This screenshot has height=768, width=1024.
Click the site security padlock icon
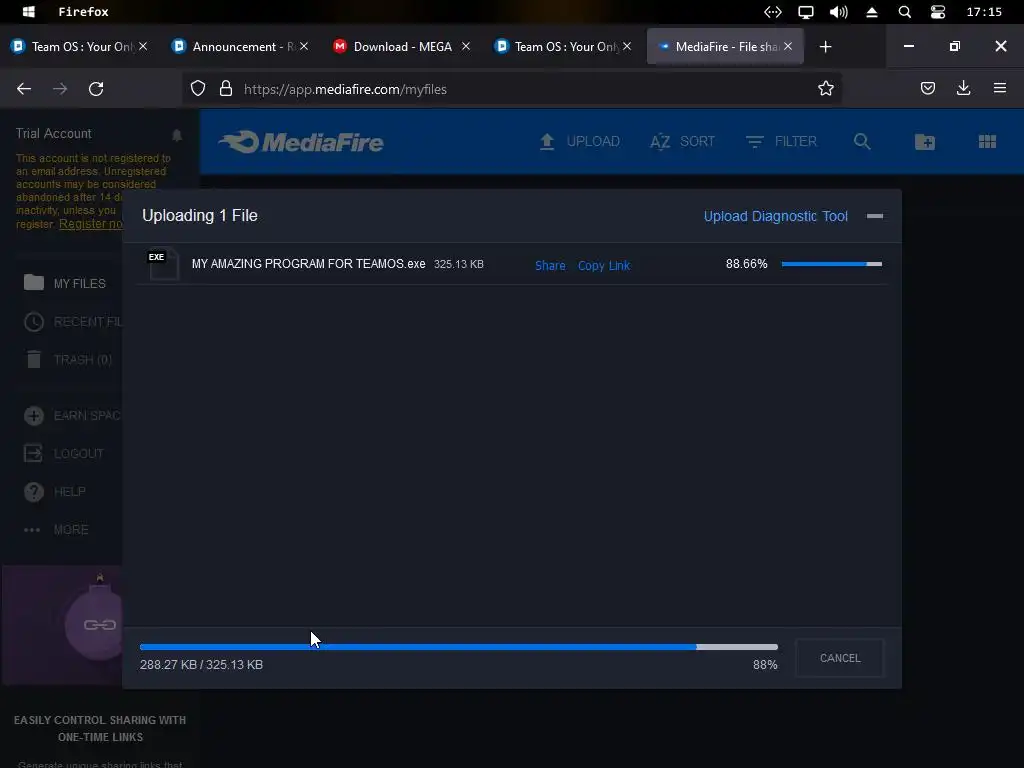click(x=226, y=89)
